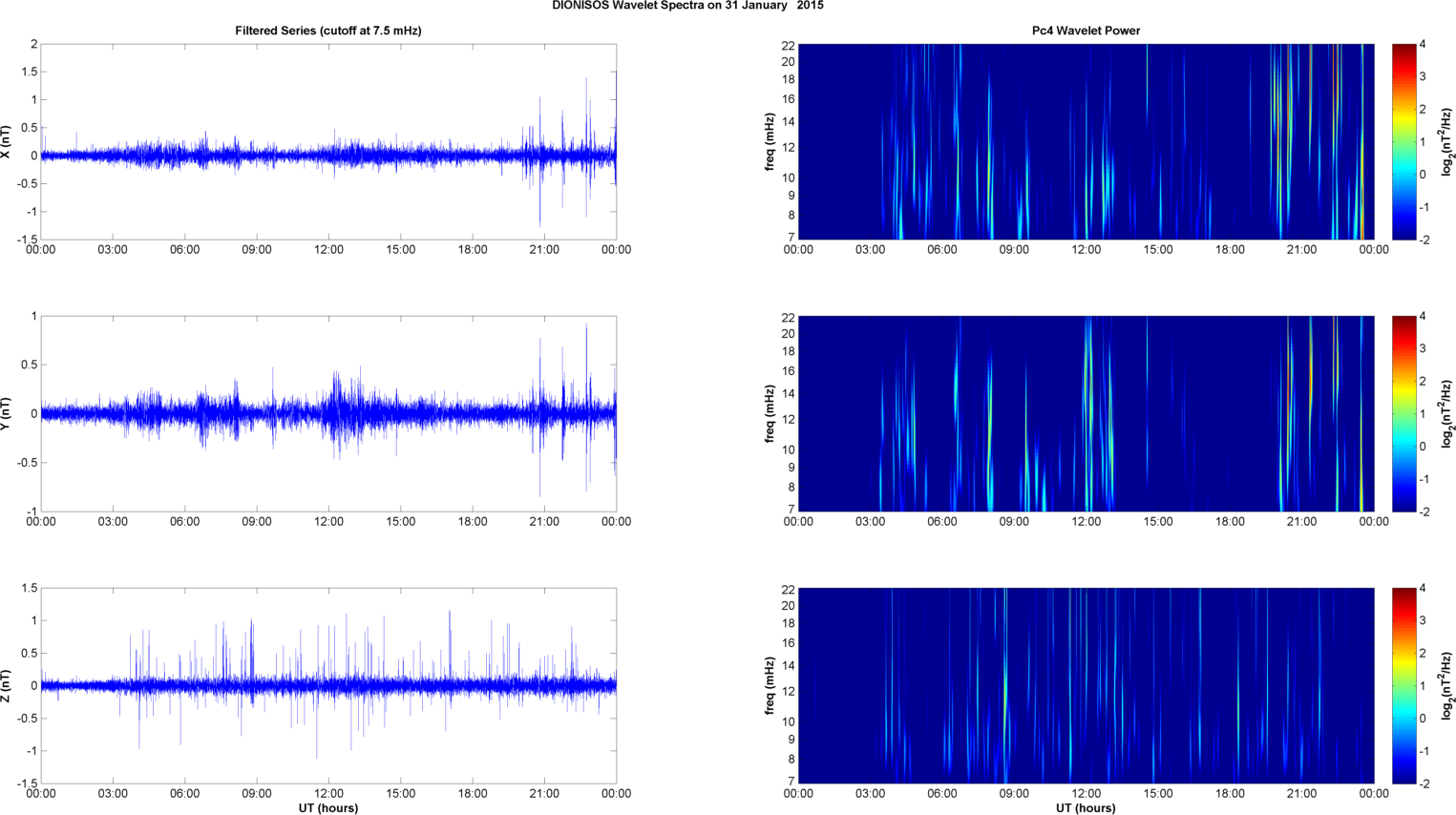Click the freq (mHz) label of middle spectrogram
The width and height of the screenshot is (1456, 815).
click(770, 413)
